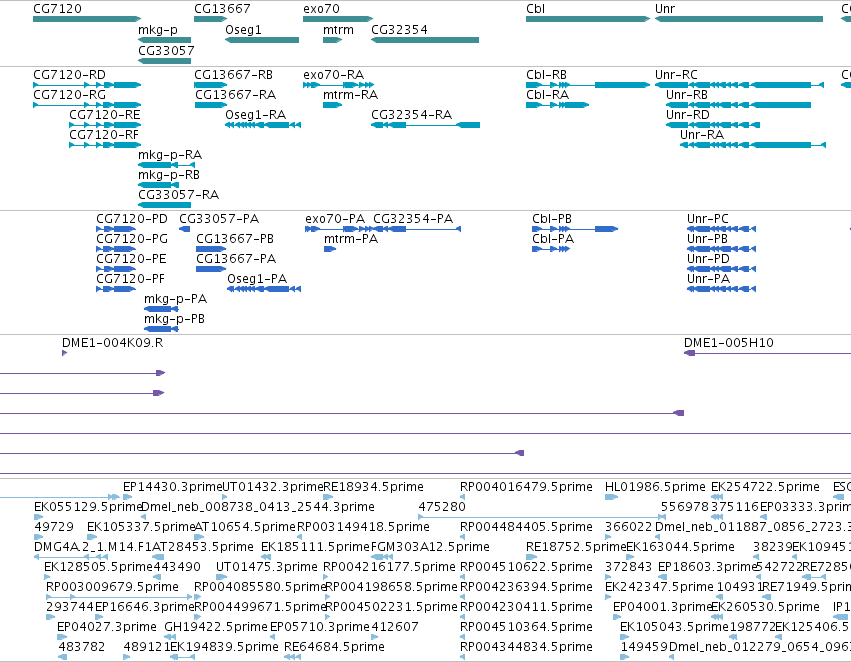Open the Unr-RD transcript

click(x=713, y=125)
